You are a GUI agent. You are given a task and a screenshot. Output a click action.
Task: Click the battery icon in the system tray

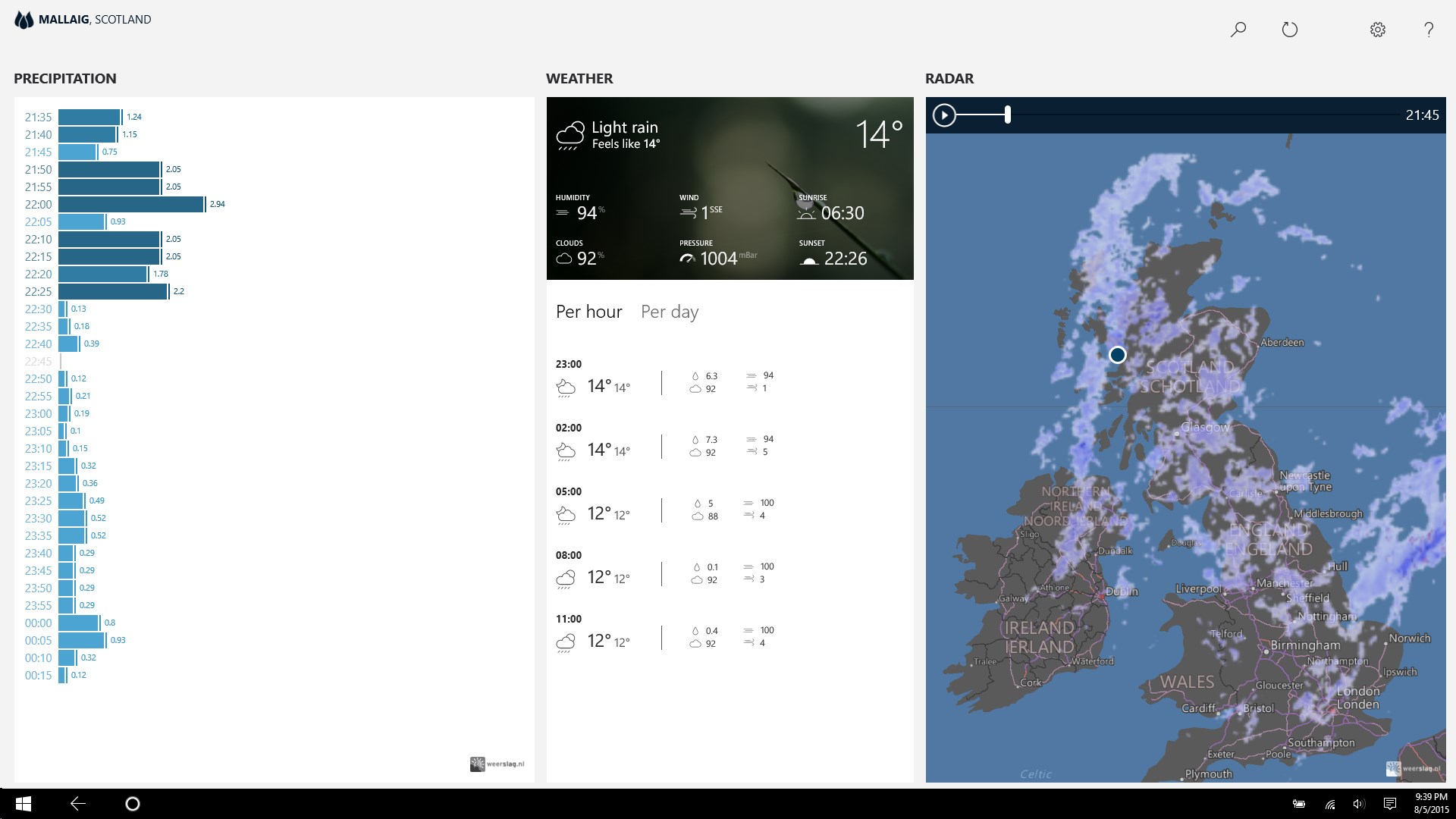pyautogui.click(x=1298, y=804)
